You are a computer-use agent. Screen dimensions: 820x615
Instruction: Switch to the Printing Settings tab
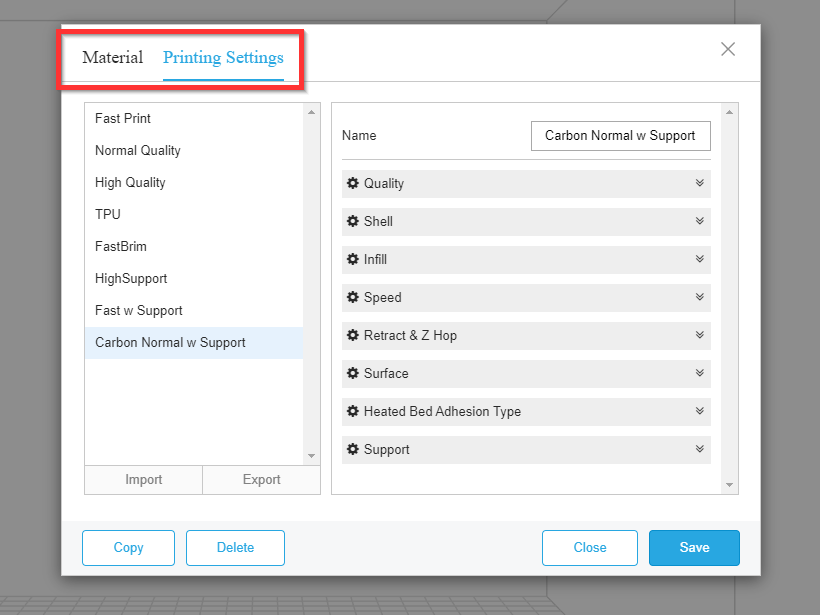tap(223, 58)
